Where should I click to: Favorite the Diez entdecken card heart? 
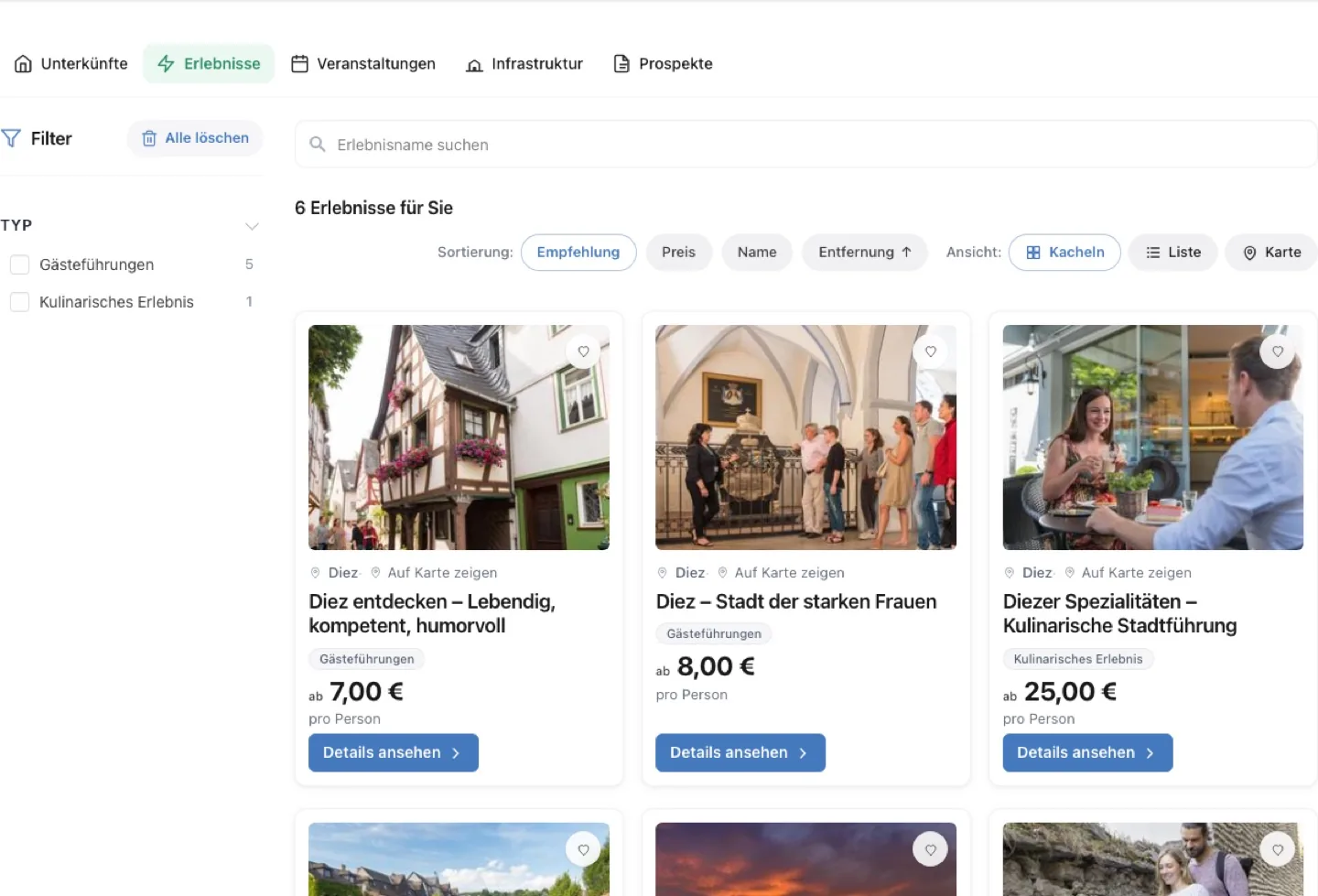coord(583,351)
